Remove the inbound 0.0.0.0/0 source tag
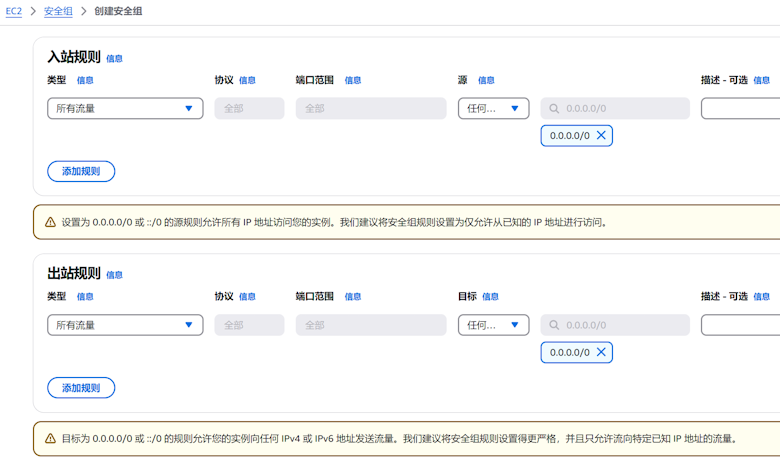This screenshot has width=780, height=463. [x=601, y=136]
